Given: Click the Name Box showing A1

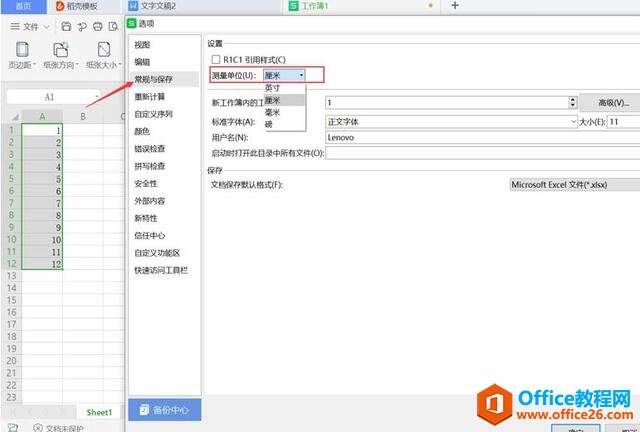Looking at the screenshot, I should point(49,97).
